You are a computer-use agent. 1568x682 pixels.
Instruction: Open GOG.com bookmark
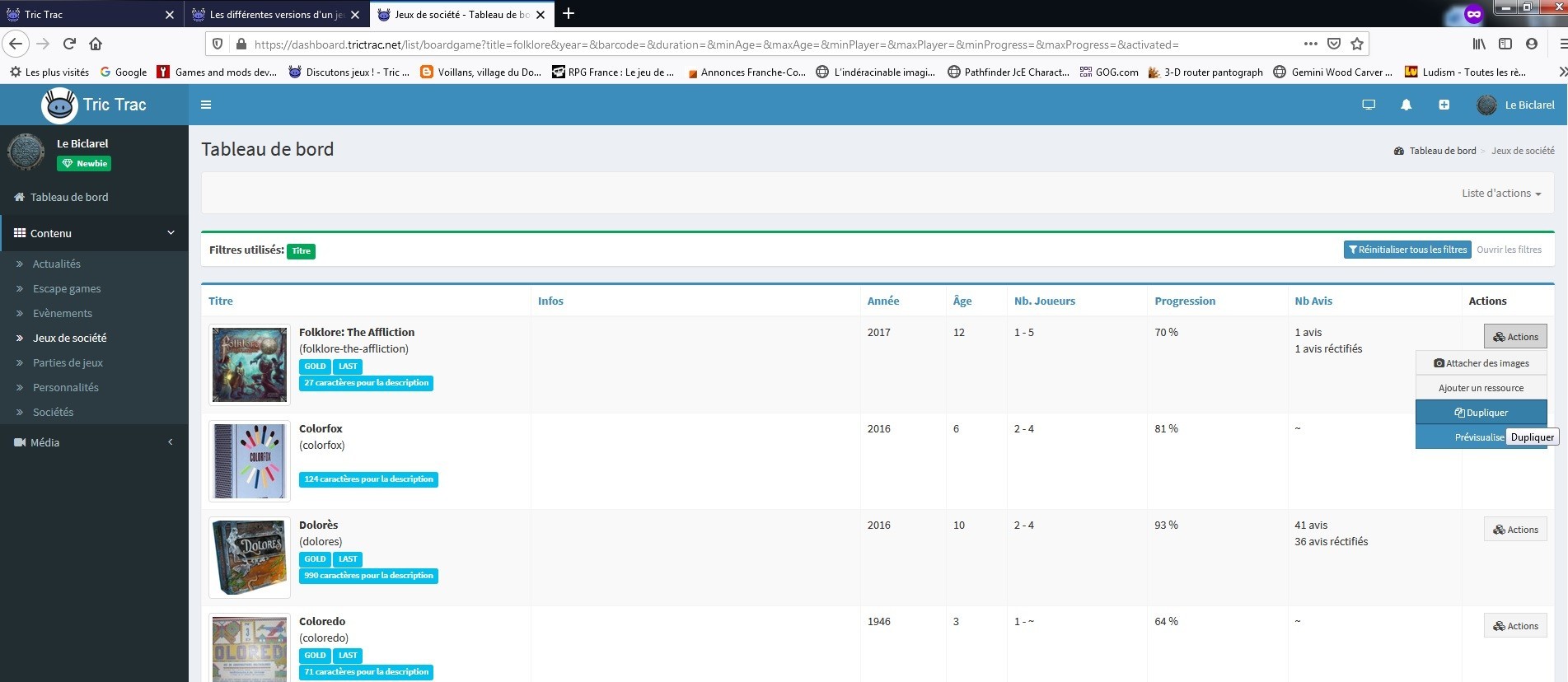1109,72
